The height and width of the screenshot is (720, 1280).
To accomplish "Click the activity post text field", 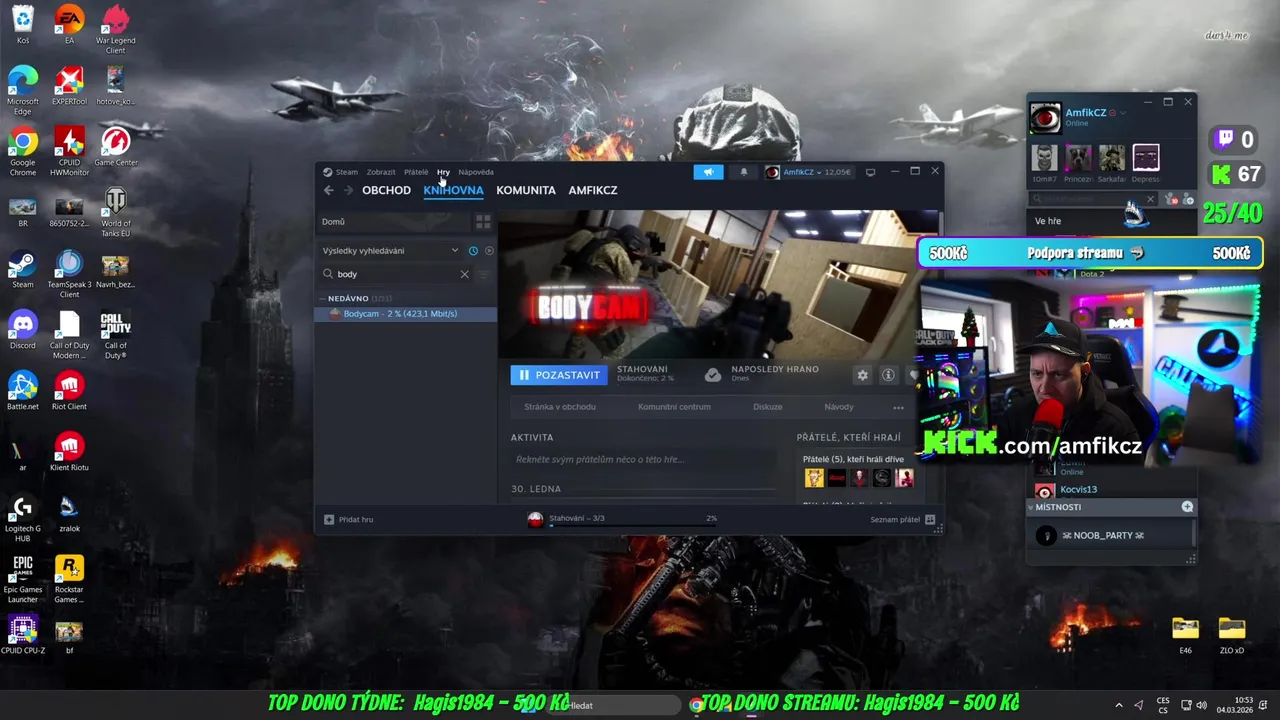I will coord(642,460).
